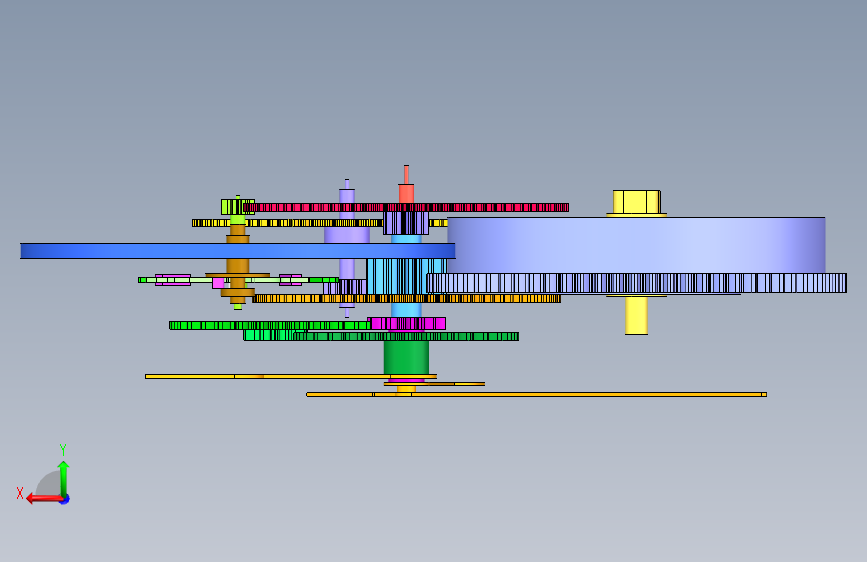
Task: Select the small pink square on the balance wheel
Action: tap(218, 283)
